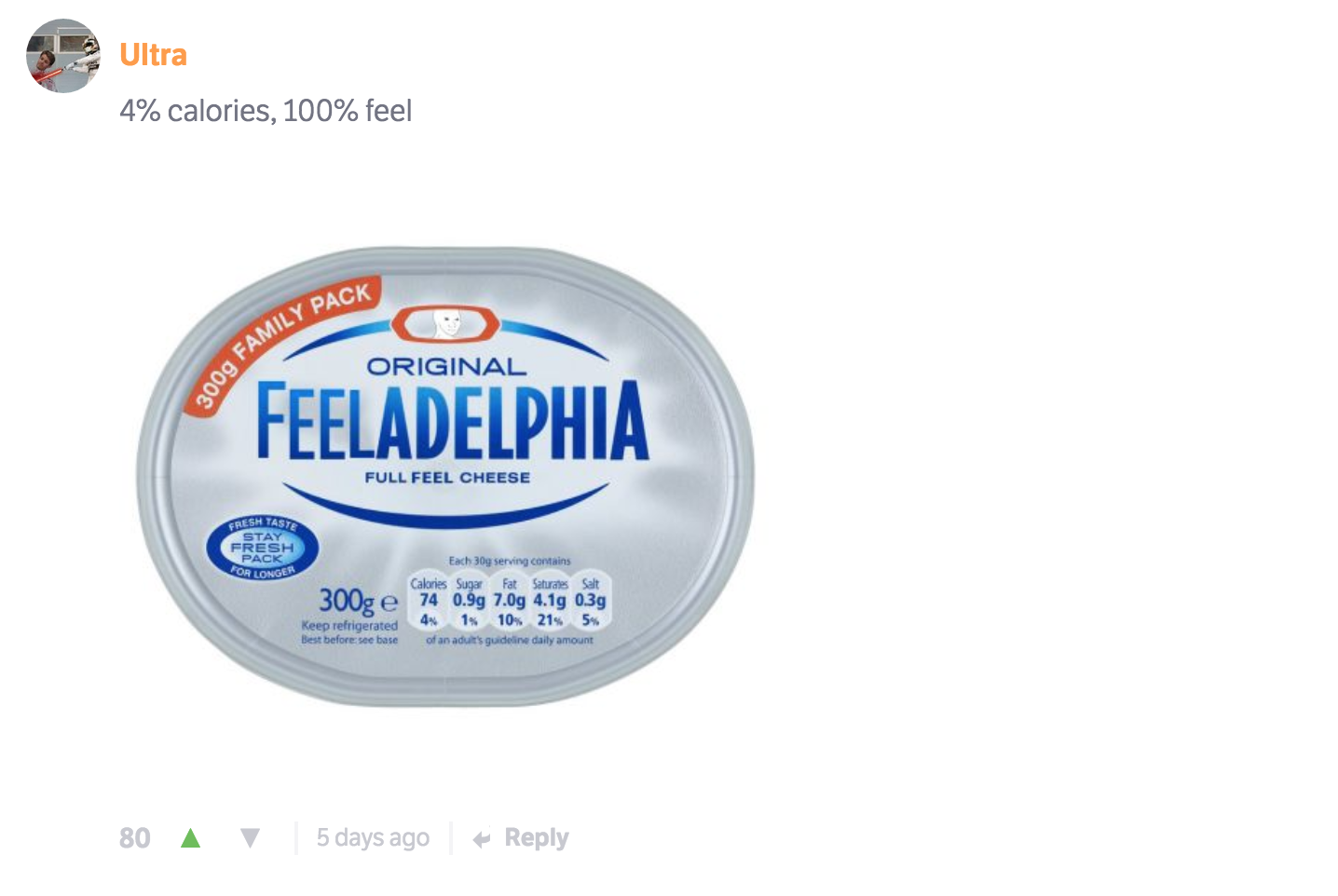
Task: Click the Calories 74 nutrition cell
Action: (429, 602)
